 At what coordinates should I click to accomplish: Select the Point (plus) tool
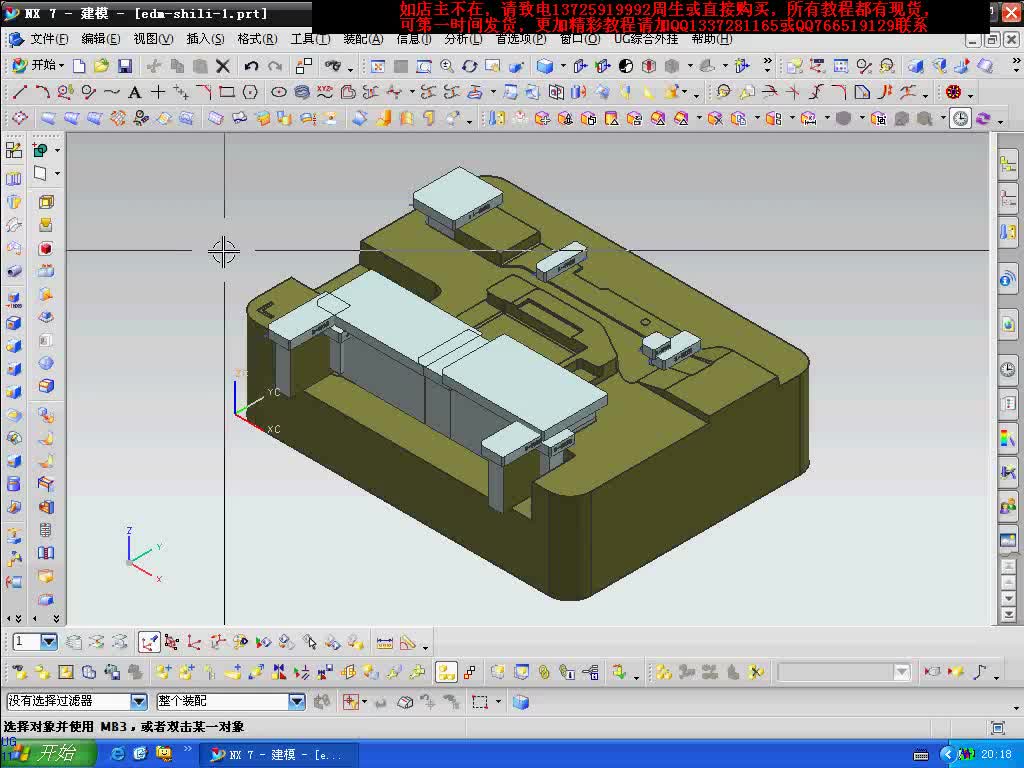click(157, 92)
